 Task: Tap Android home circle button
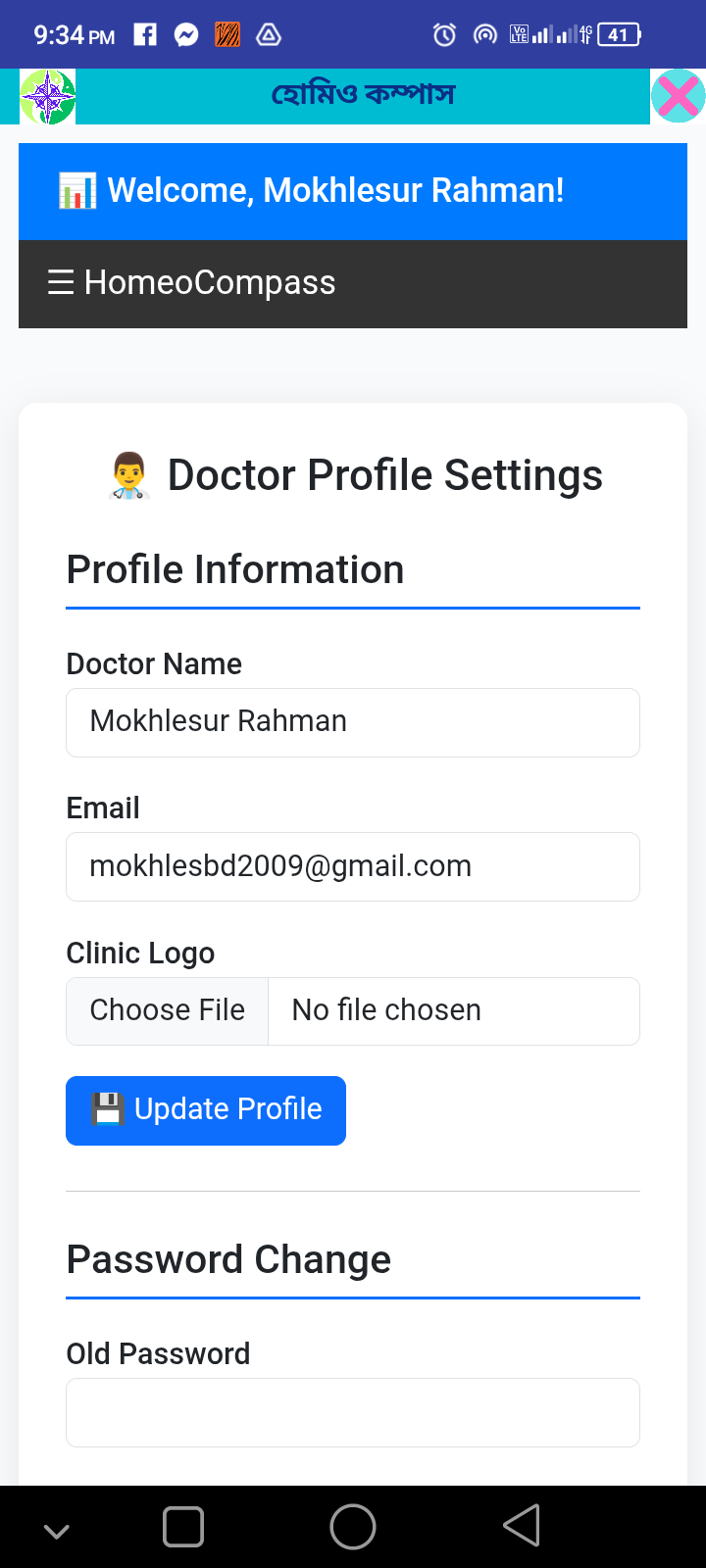[353, 1526]
